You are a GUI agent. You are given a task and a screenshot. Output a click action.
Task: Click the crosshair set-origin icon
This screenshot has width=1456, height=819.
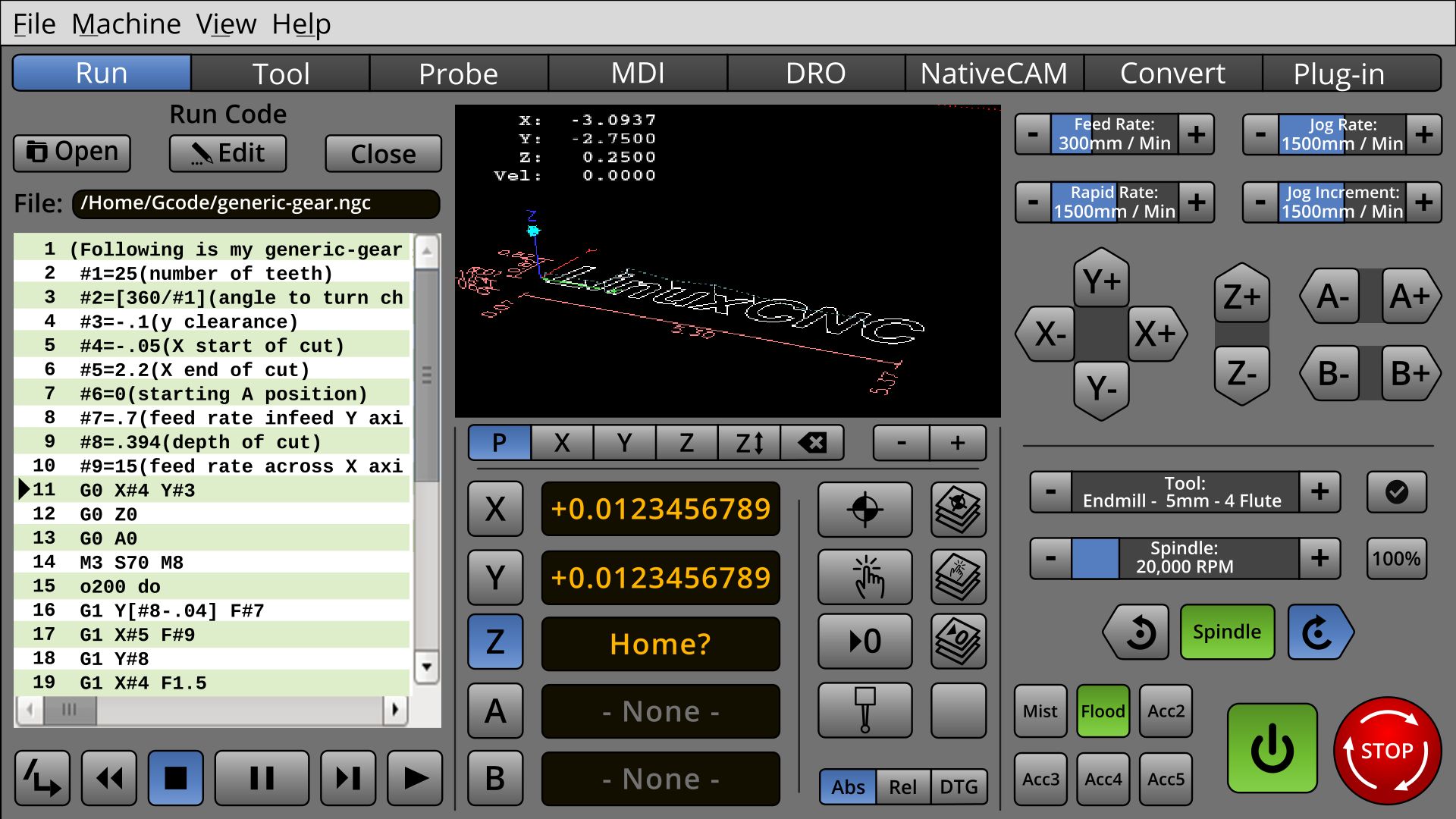click(864, 509)
